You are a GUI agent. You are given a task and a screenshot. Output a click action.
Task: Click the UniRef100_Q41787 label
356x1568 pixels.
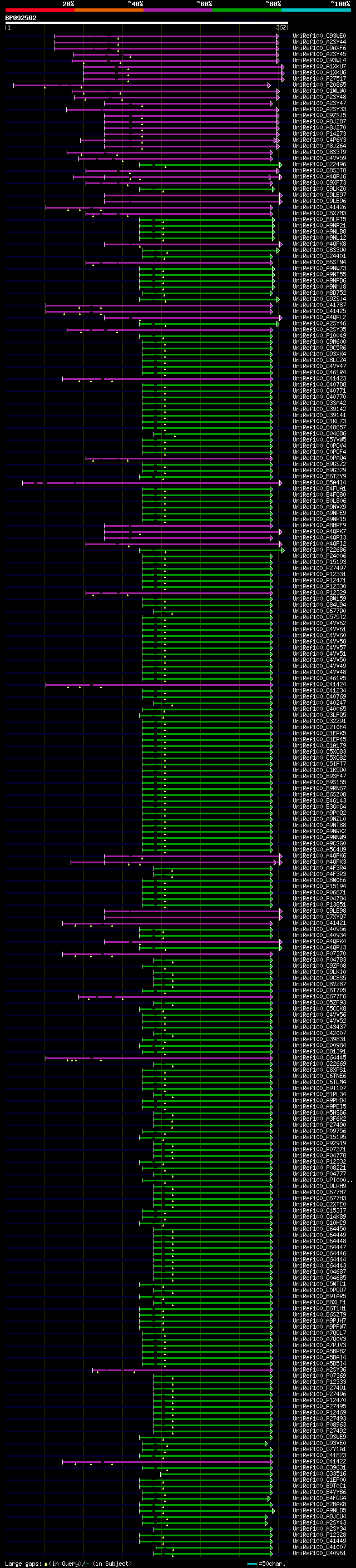[319, 305]
